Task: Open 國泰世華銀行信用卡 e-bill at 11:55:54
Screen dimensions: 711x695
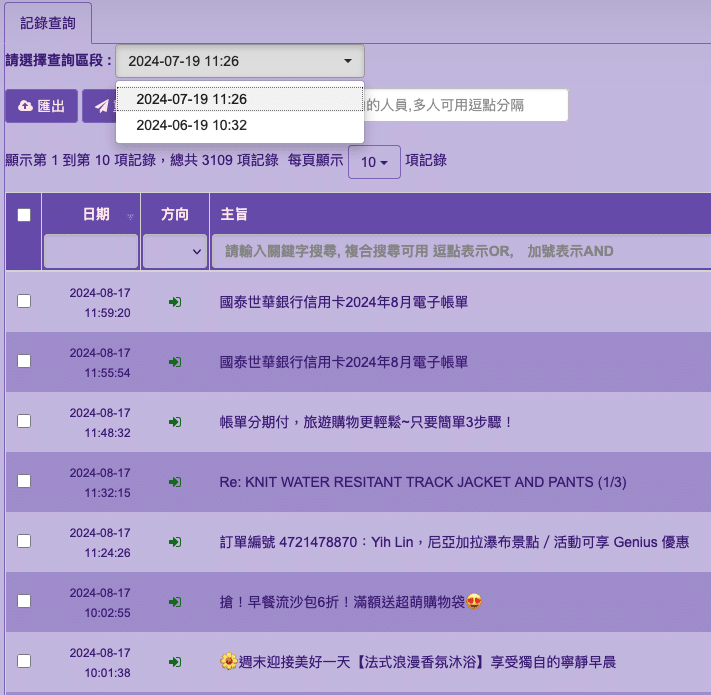Action: point(344,362)
